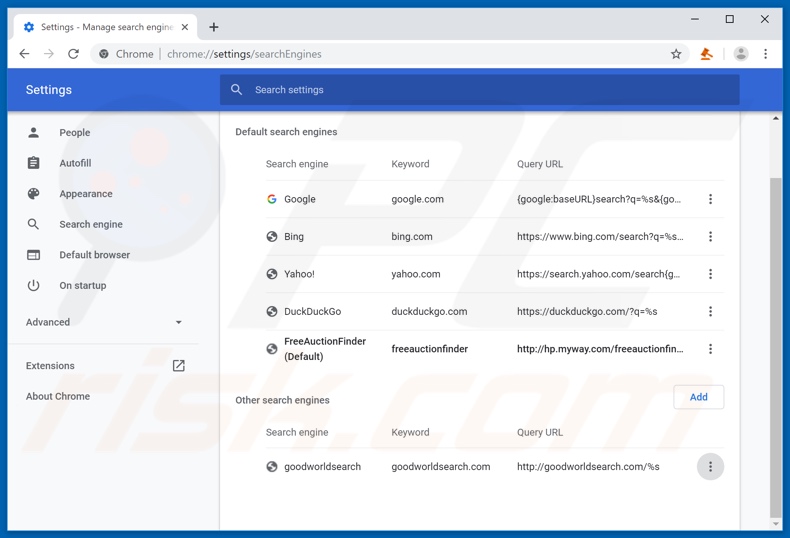The image size is (790, 538).
Task: Click FreeAuctionFinder (Default) engine name
Action: [x=325, y=349]
